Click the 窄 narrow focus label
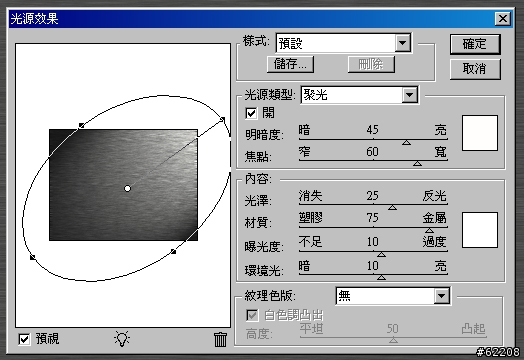 [304, 152]
